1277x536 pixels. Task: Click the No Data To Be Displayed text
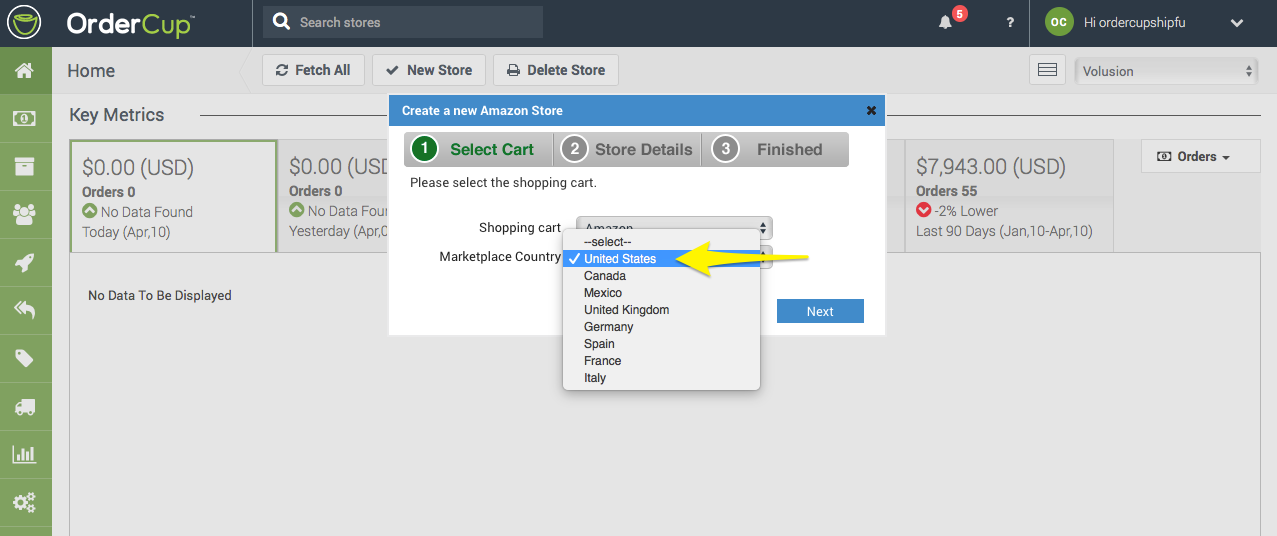point(160,296)
